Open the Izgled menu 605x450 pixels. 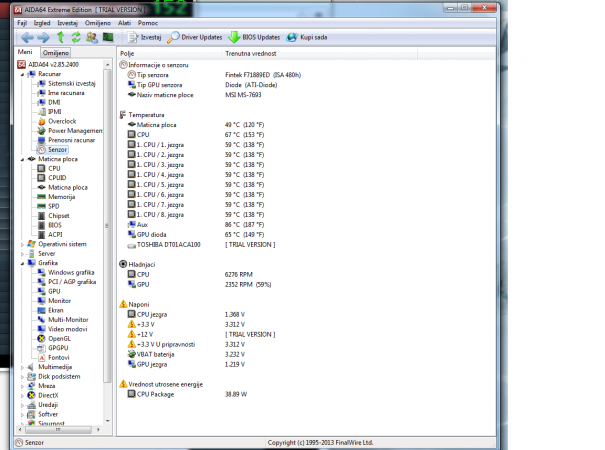click(42, 23)
